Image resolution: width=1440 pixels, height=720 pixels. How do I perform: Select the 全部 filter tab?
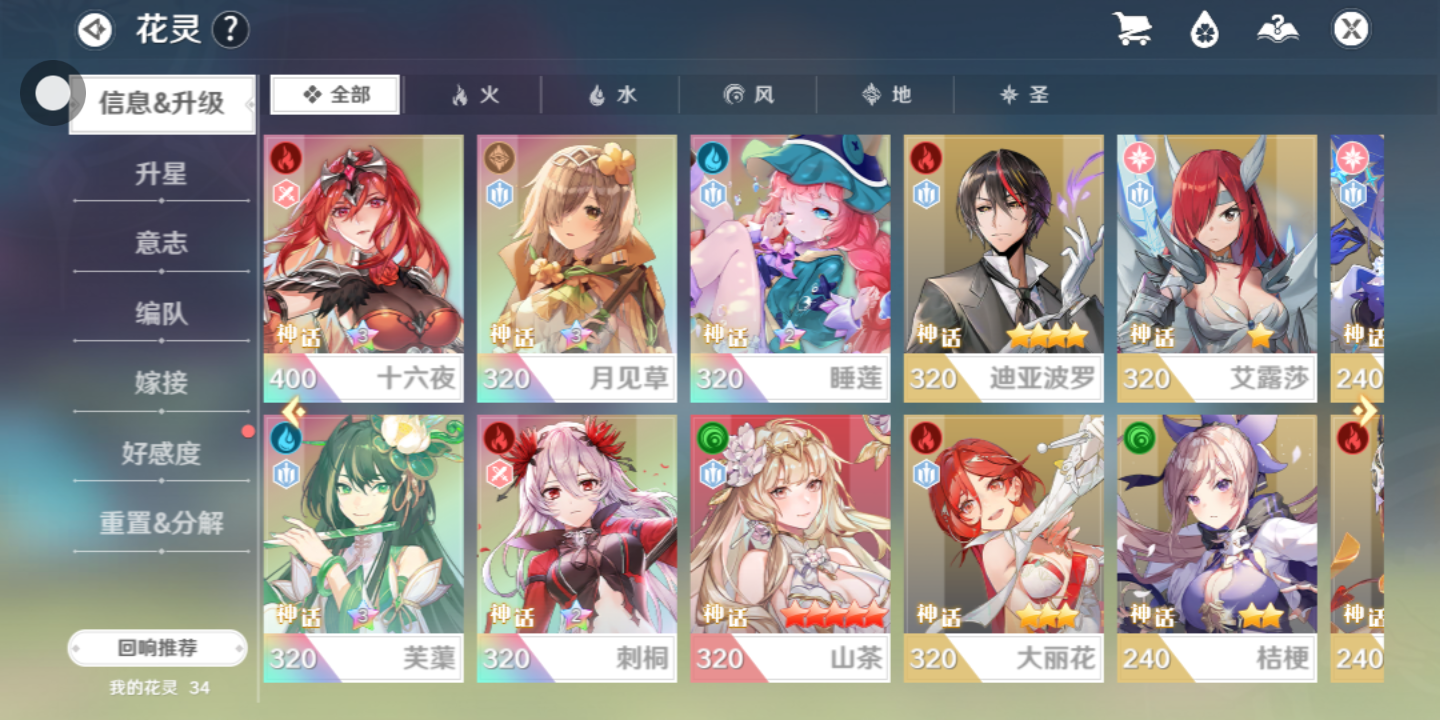[x=335, y=95]
